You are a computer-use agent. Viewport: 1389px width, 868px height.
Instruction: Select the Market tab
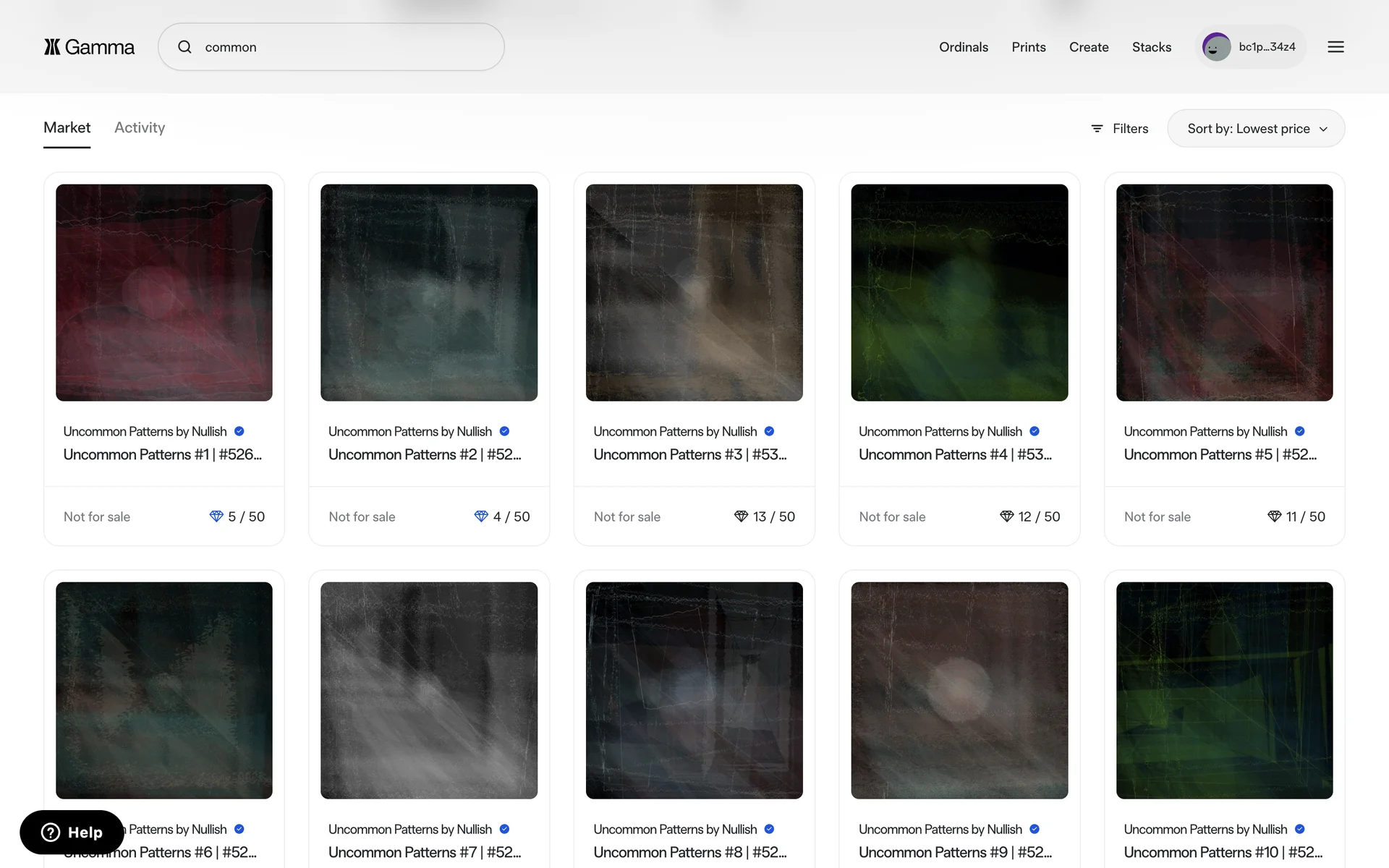[67, 128]
